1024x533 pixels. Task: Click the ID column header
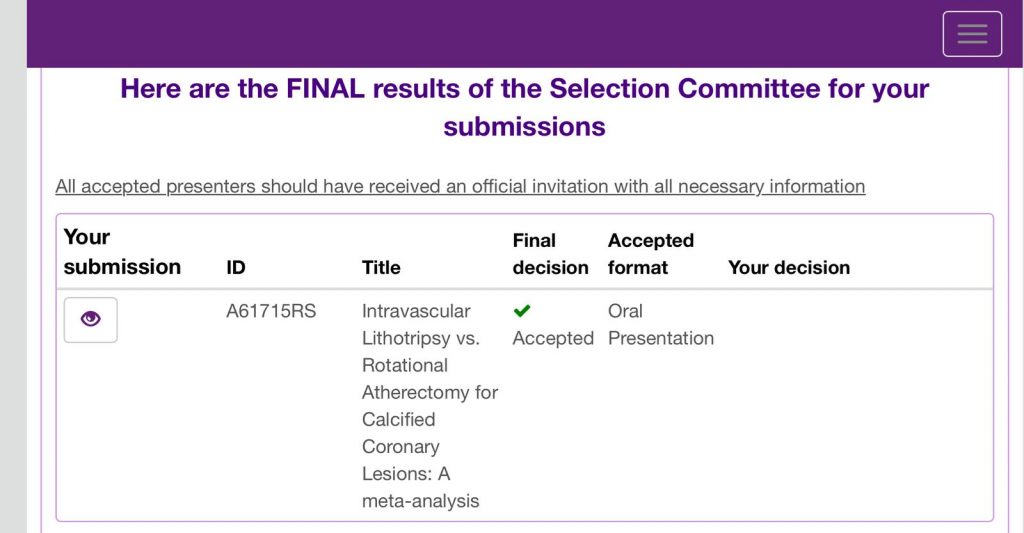point(236,267)
